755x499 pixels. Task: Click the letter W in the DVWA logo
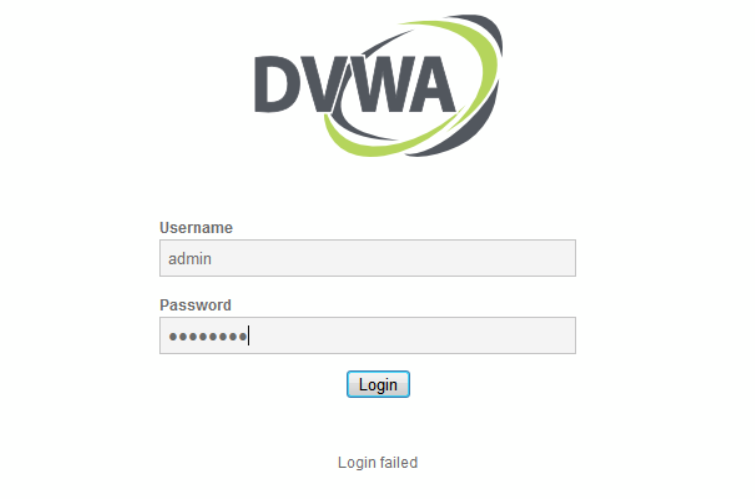(378, 85)
